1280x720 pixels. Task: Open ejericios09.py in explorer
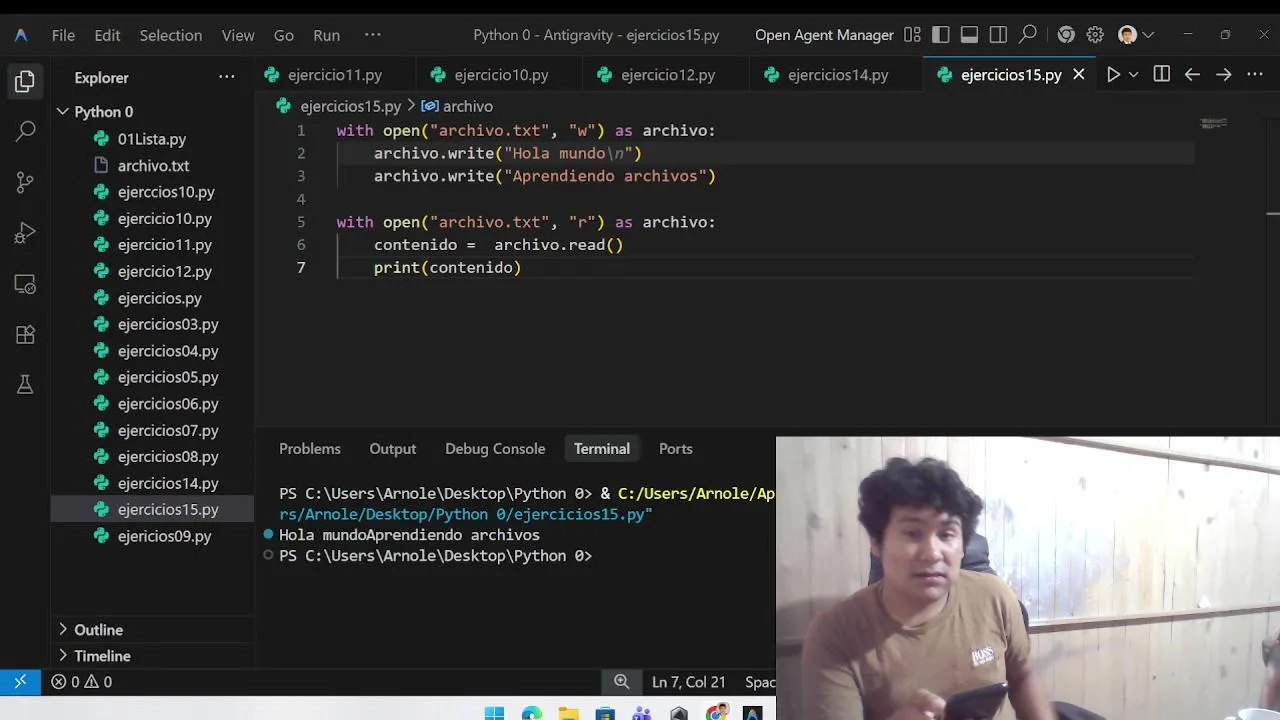click(164, 536)
